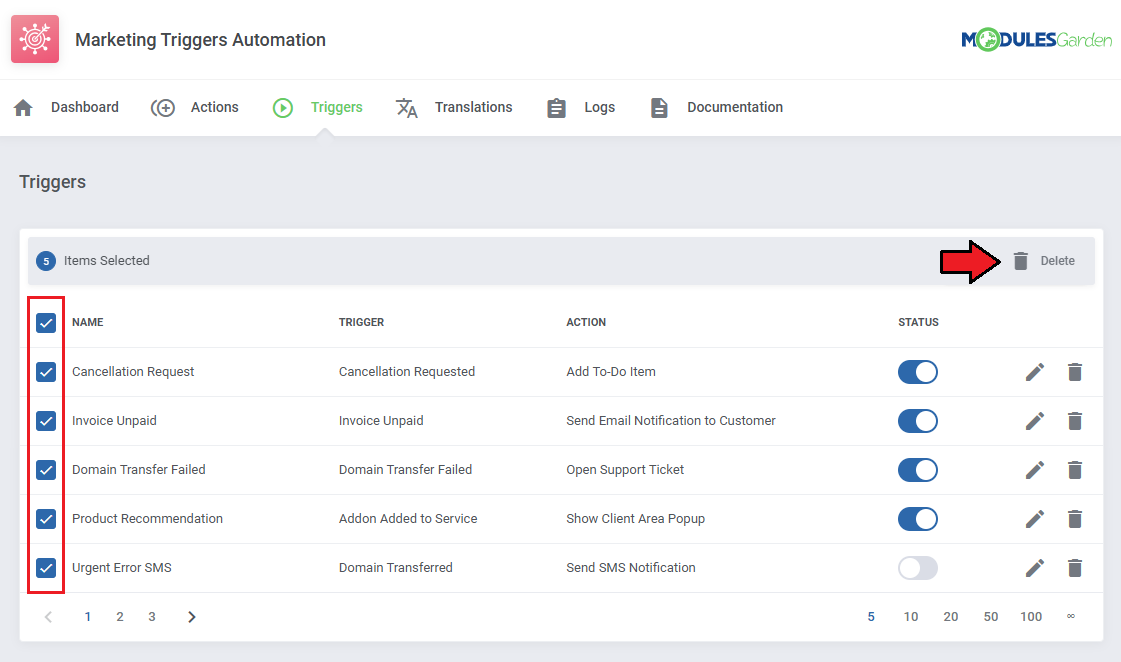Edit the Cancellation Request trigger

click(x=1034, y=372)
